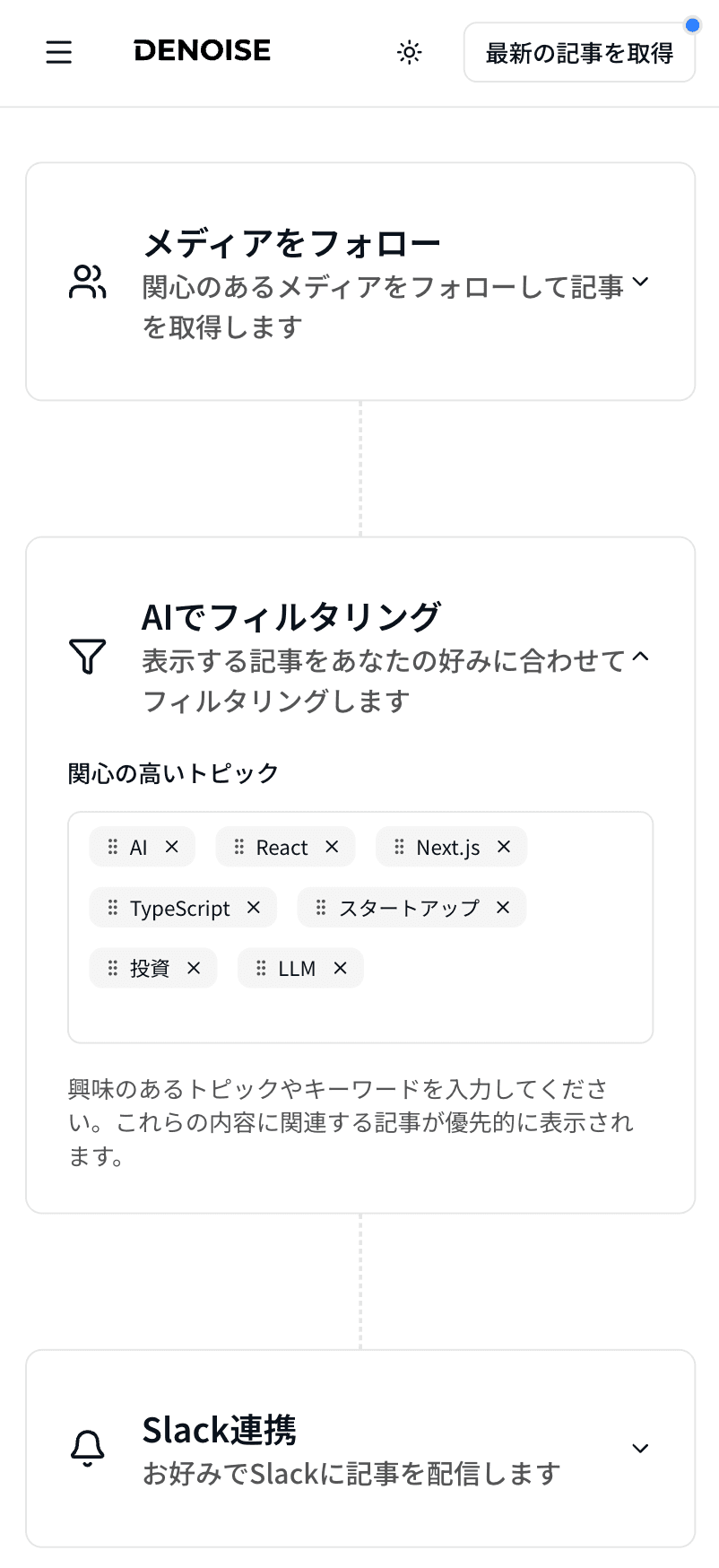Image resolution: width=719 pixels, height=1568 pixels.
Task: Select the AI topic chip
Action: [x=141, y=846]
